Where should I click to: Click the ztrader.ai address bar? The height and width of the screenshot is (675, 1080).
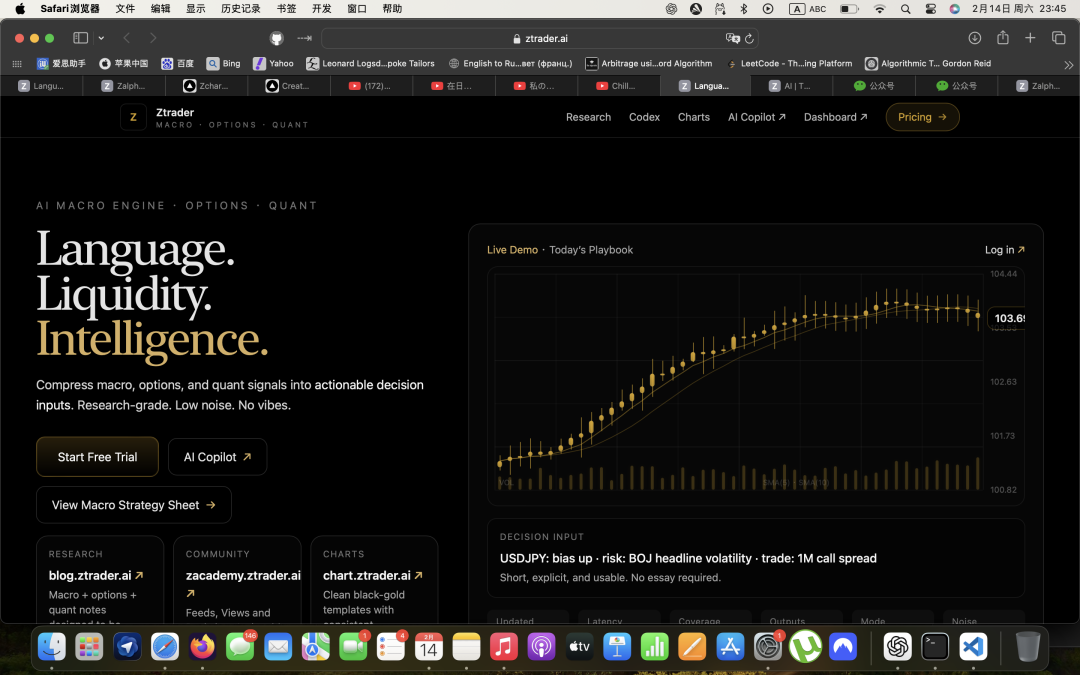tap(540, 38)
